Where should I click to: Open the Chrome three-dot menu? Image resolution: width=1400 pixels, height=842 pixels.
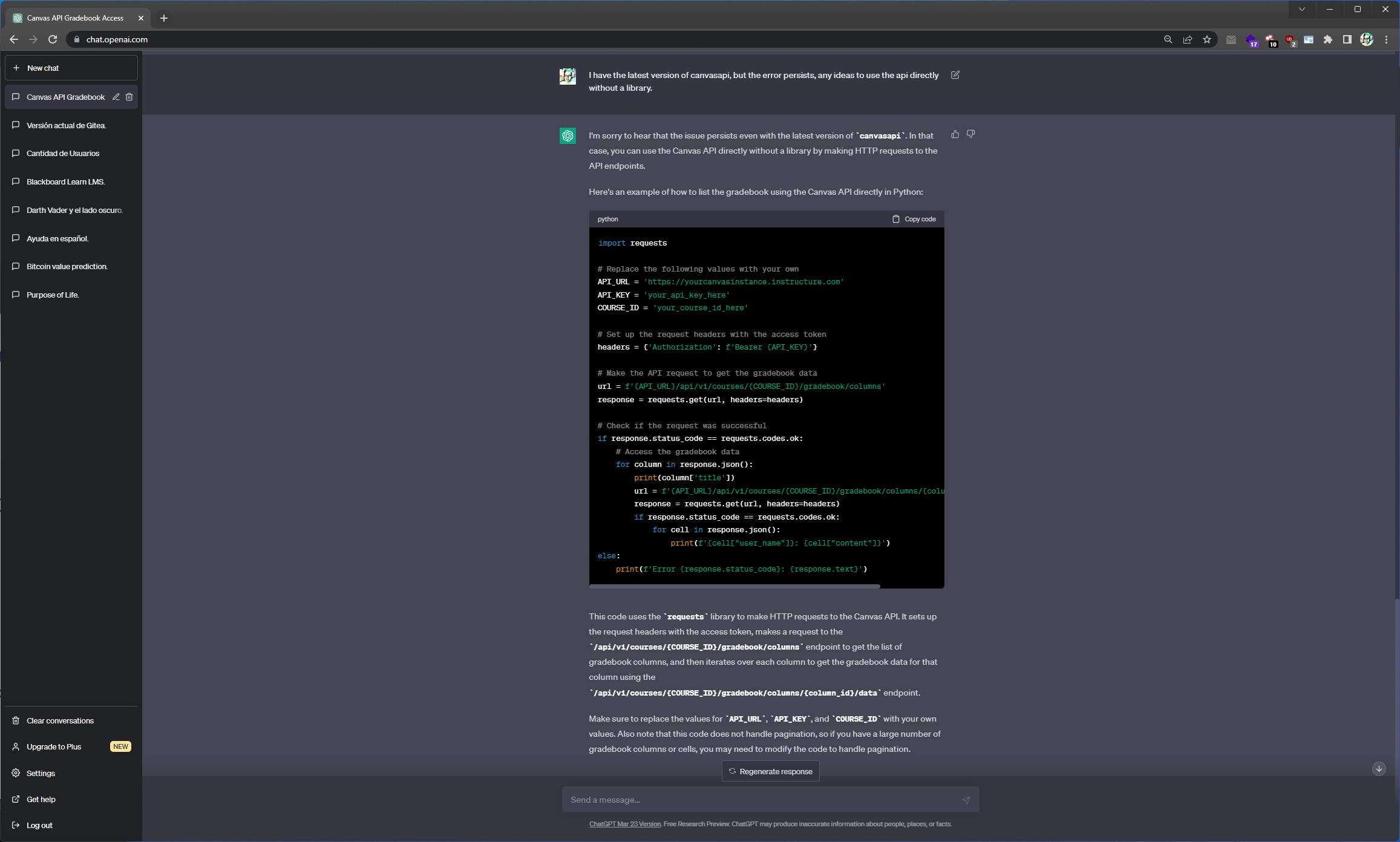(x=1386, y=39)
